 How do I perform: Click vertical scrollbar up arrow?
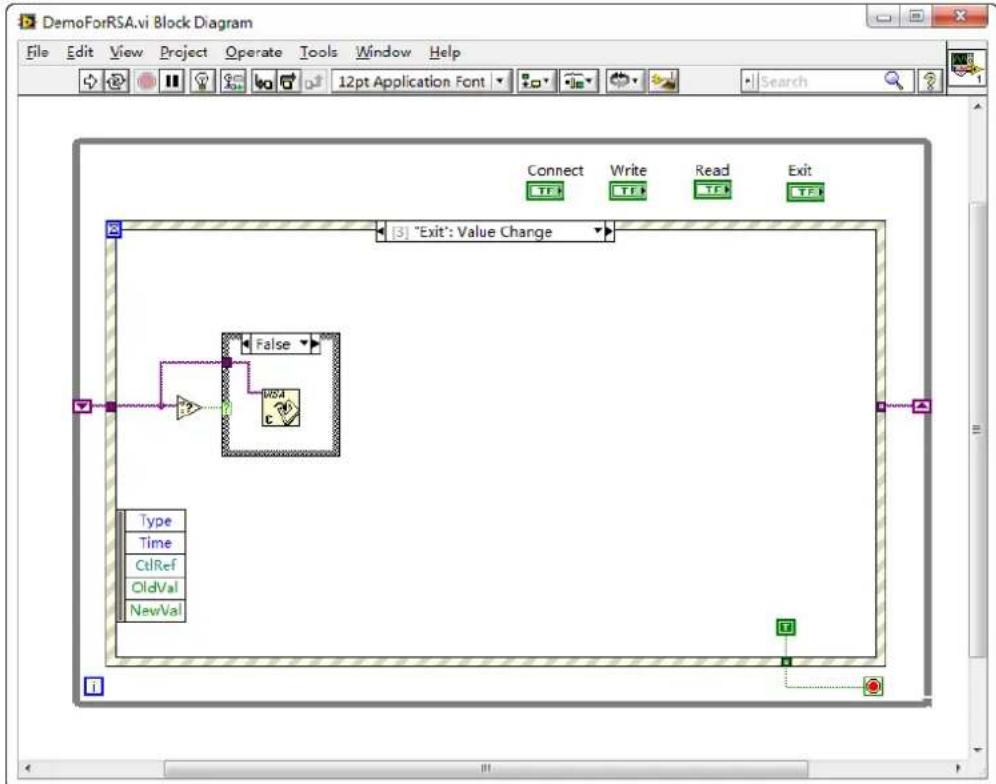click(x=978, y=106)
